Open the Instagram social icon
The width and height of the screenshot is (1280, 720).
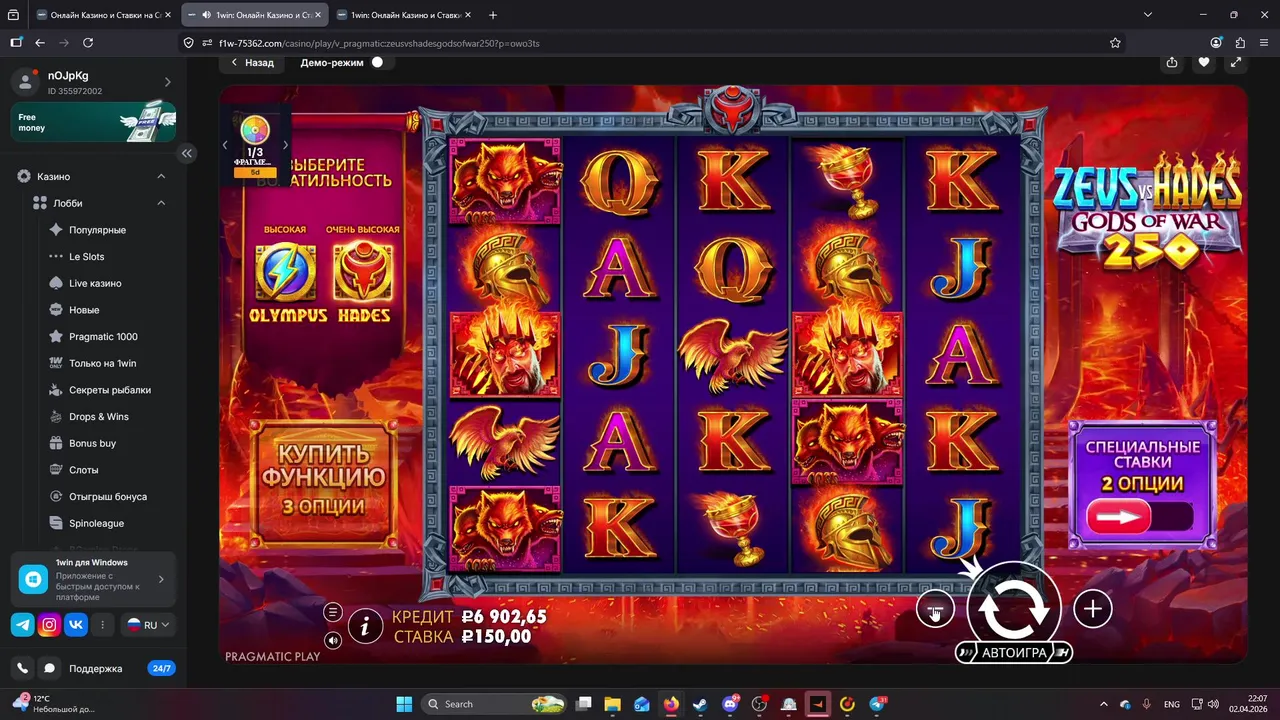tap(49, 625)
